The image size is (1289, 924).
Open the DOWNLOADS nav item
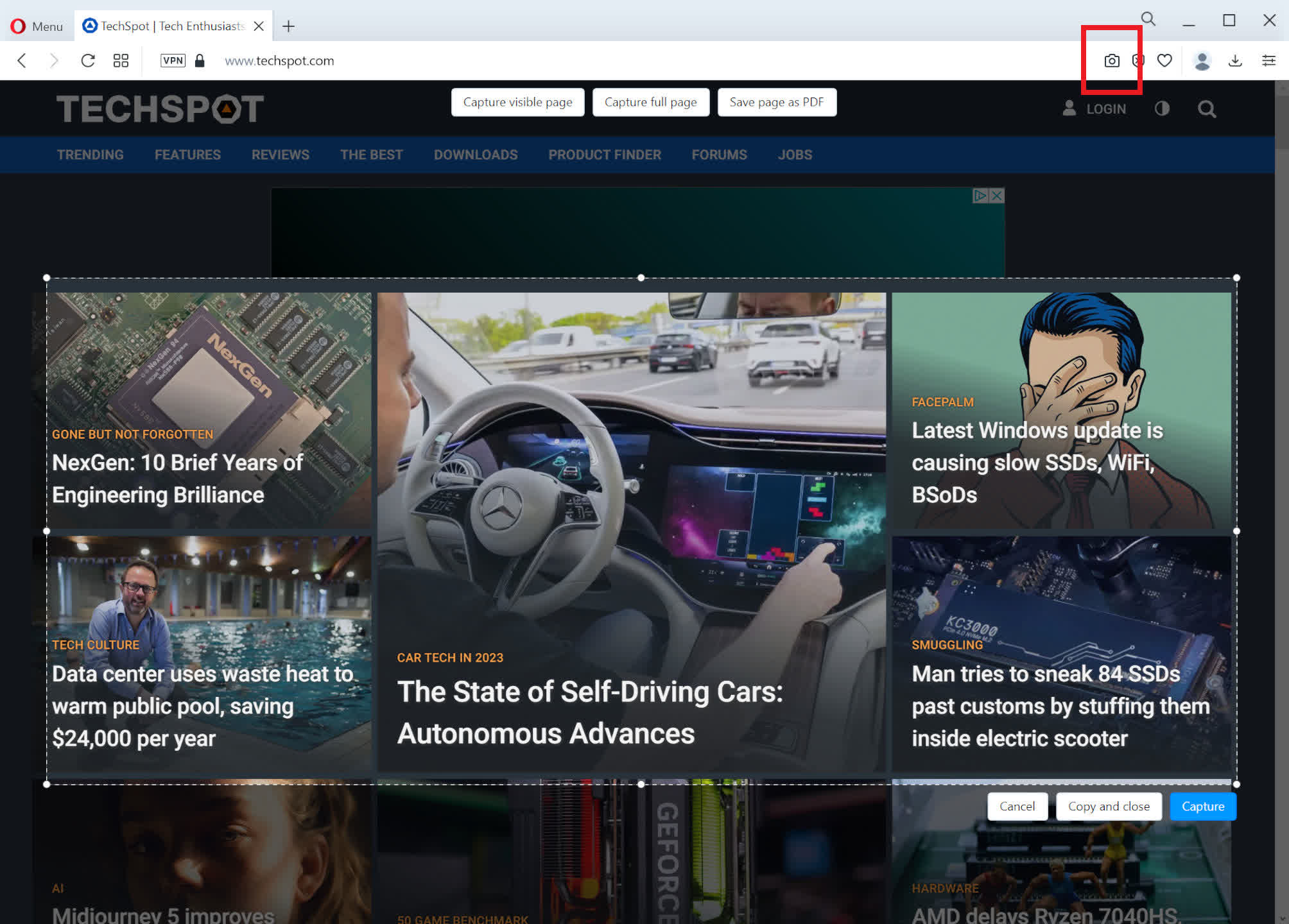point(476,155)
